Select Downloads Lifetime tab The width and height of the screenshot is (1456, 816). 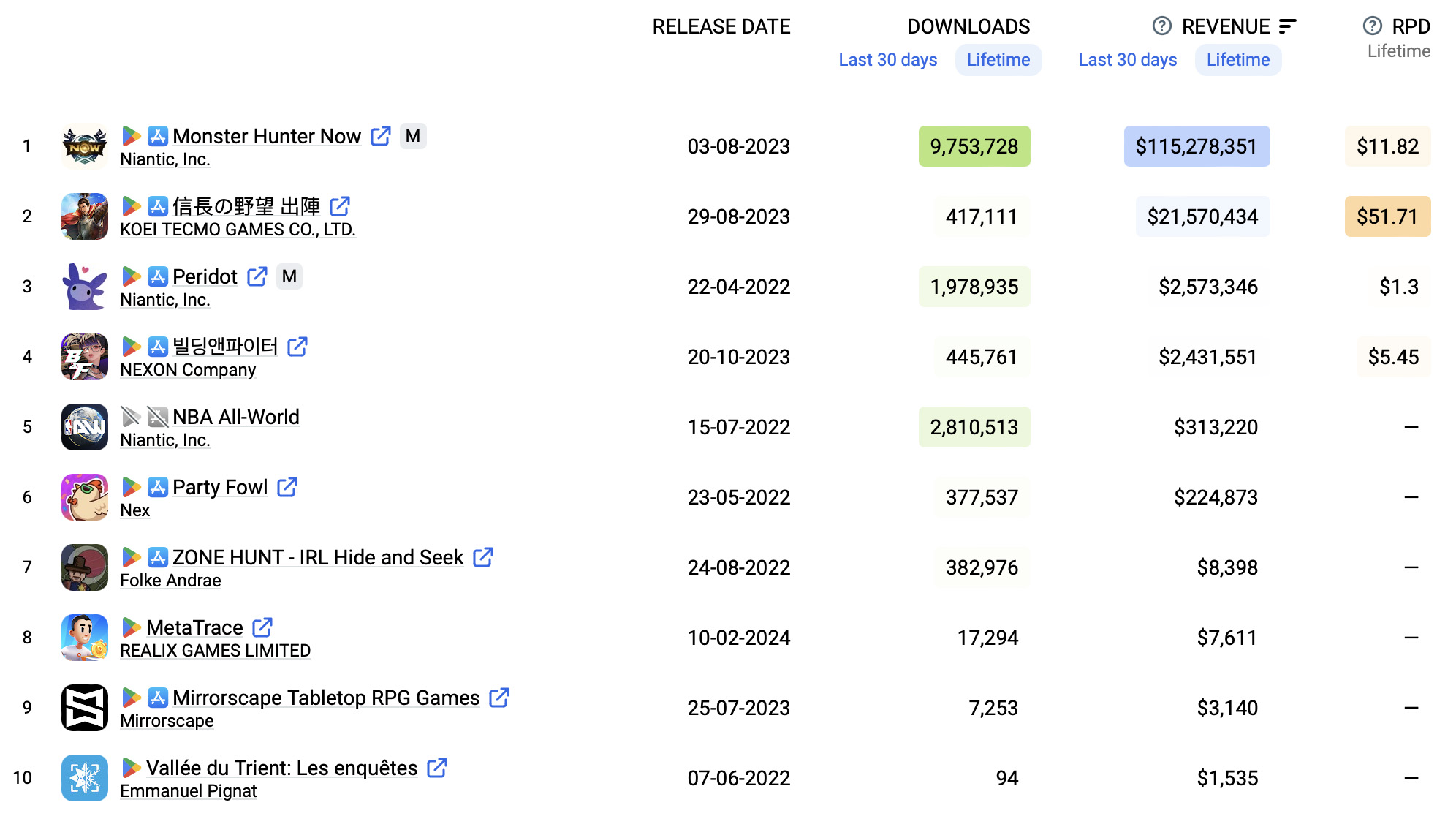[998, 60]
